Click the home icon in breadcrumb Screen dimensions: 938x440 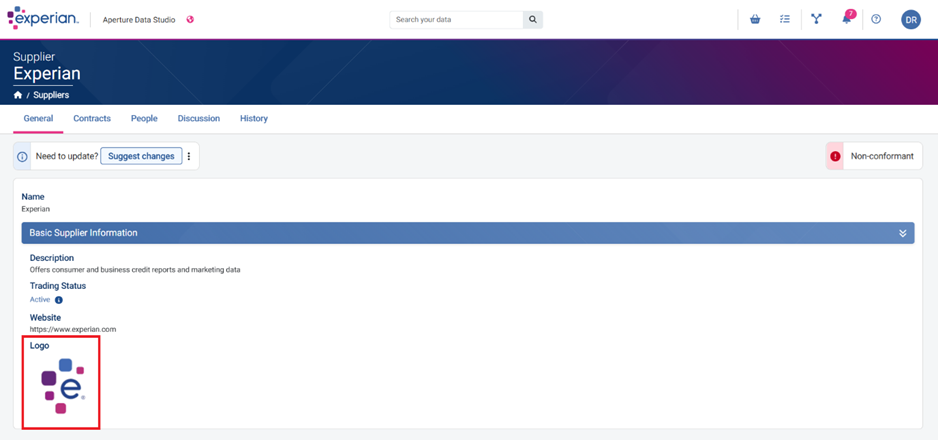(18, 95)
